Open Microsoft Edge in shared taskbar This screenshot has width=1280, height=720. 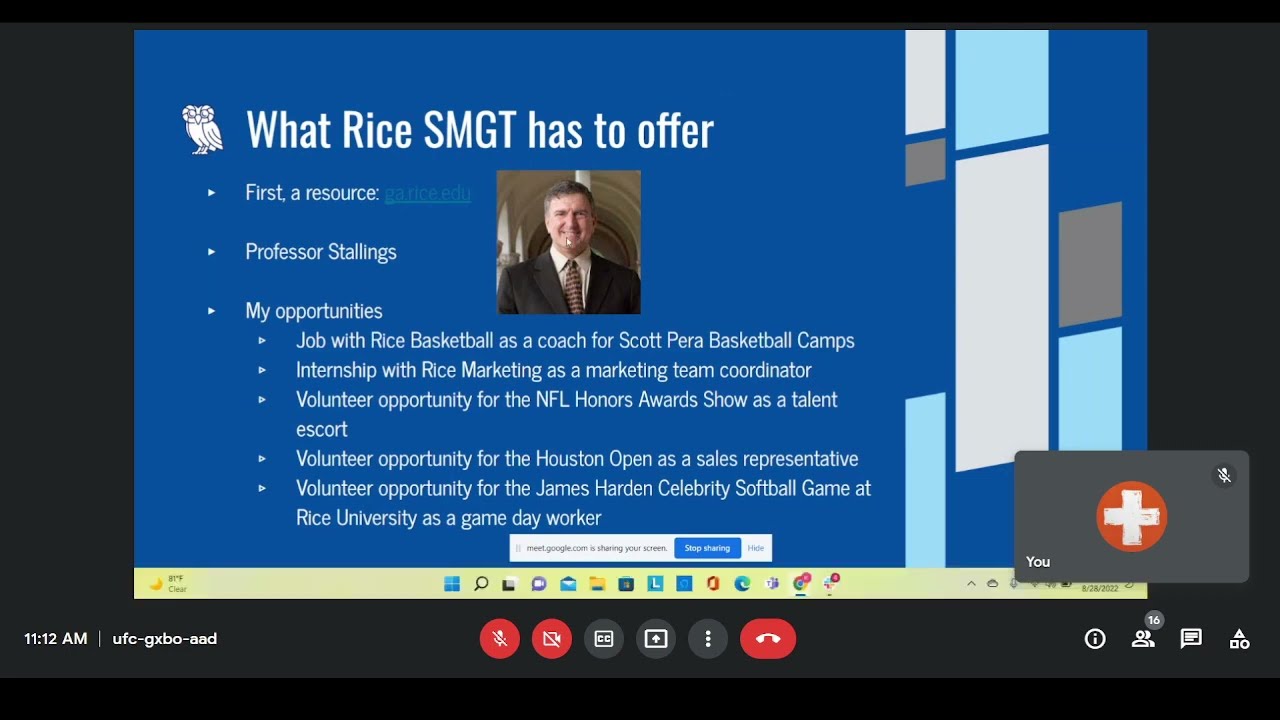pos(742,584)
